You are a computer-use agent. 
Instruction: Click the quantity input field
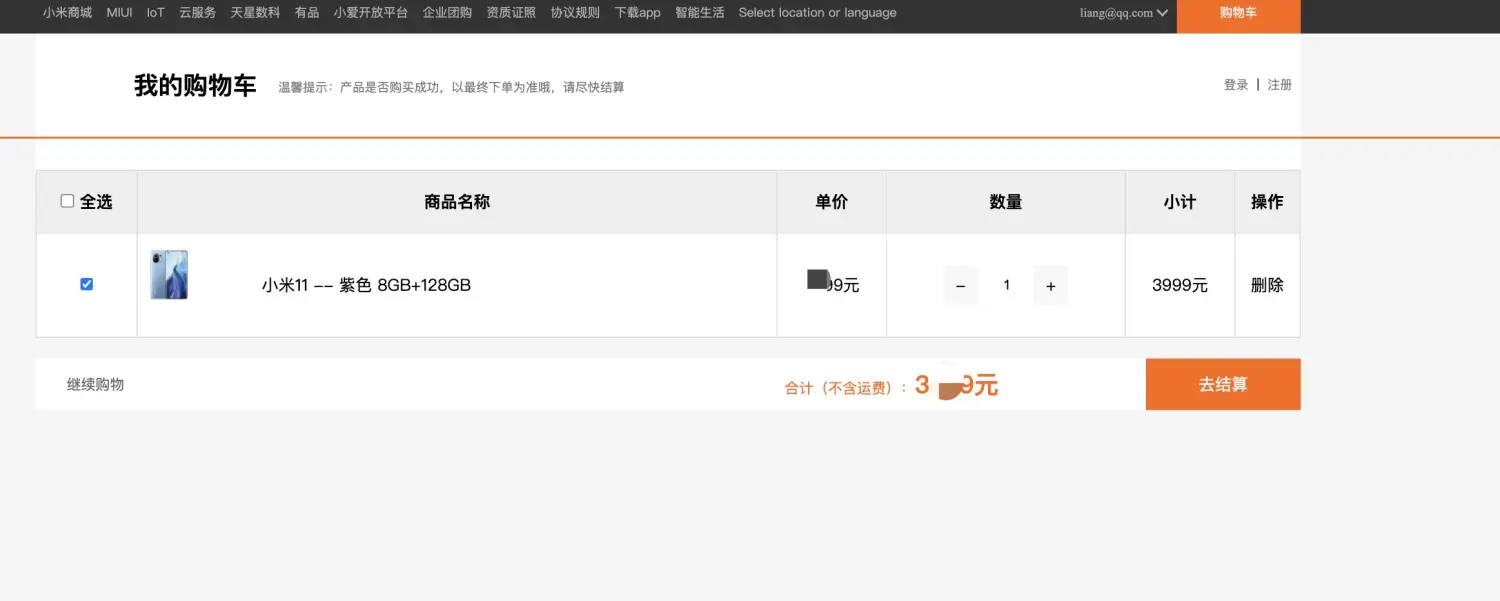click(x=1006, y=286)
